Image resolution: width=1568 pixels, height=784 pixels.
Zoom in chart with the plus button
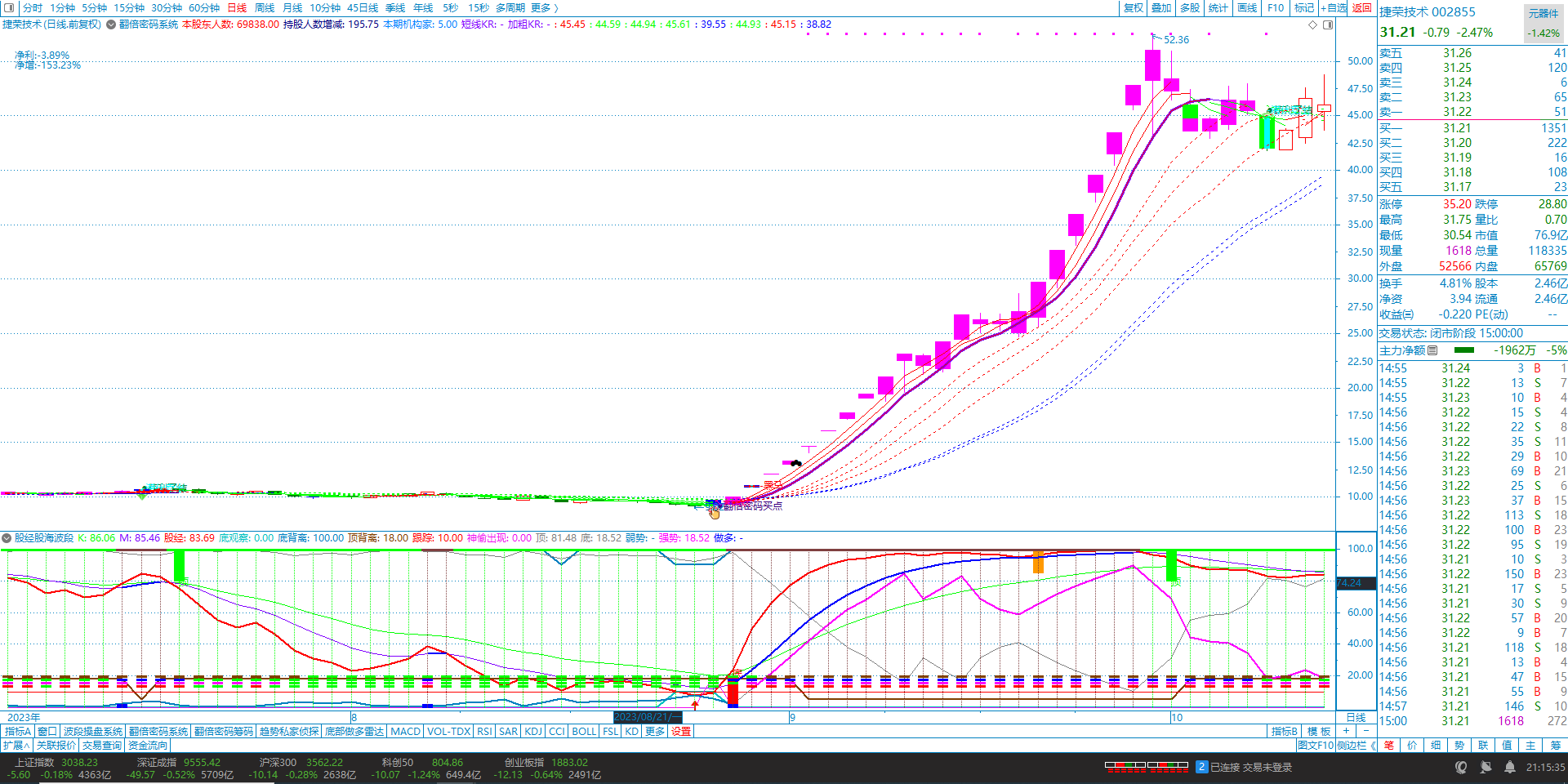(x=1346, y=731)
